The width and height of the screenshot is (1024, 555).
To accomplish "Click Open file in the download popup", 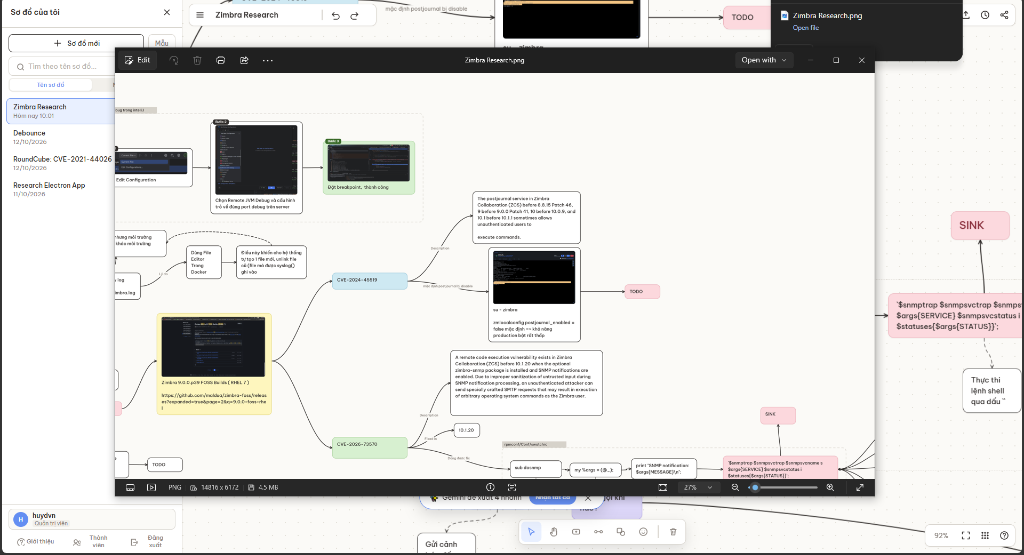I will (x=805, y=27).
